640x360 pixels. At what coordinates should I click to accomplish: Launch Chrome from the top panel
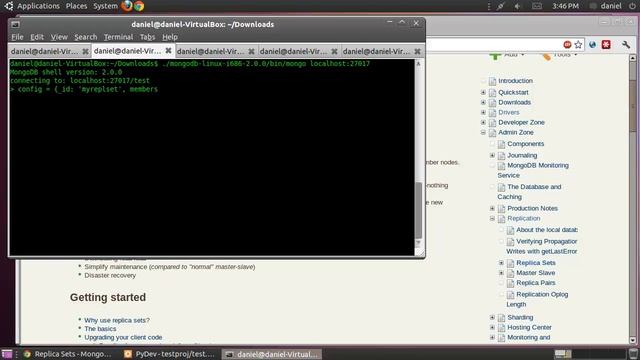coord(139,6)
